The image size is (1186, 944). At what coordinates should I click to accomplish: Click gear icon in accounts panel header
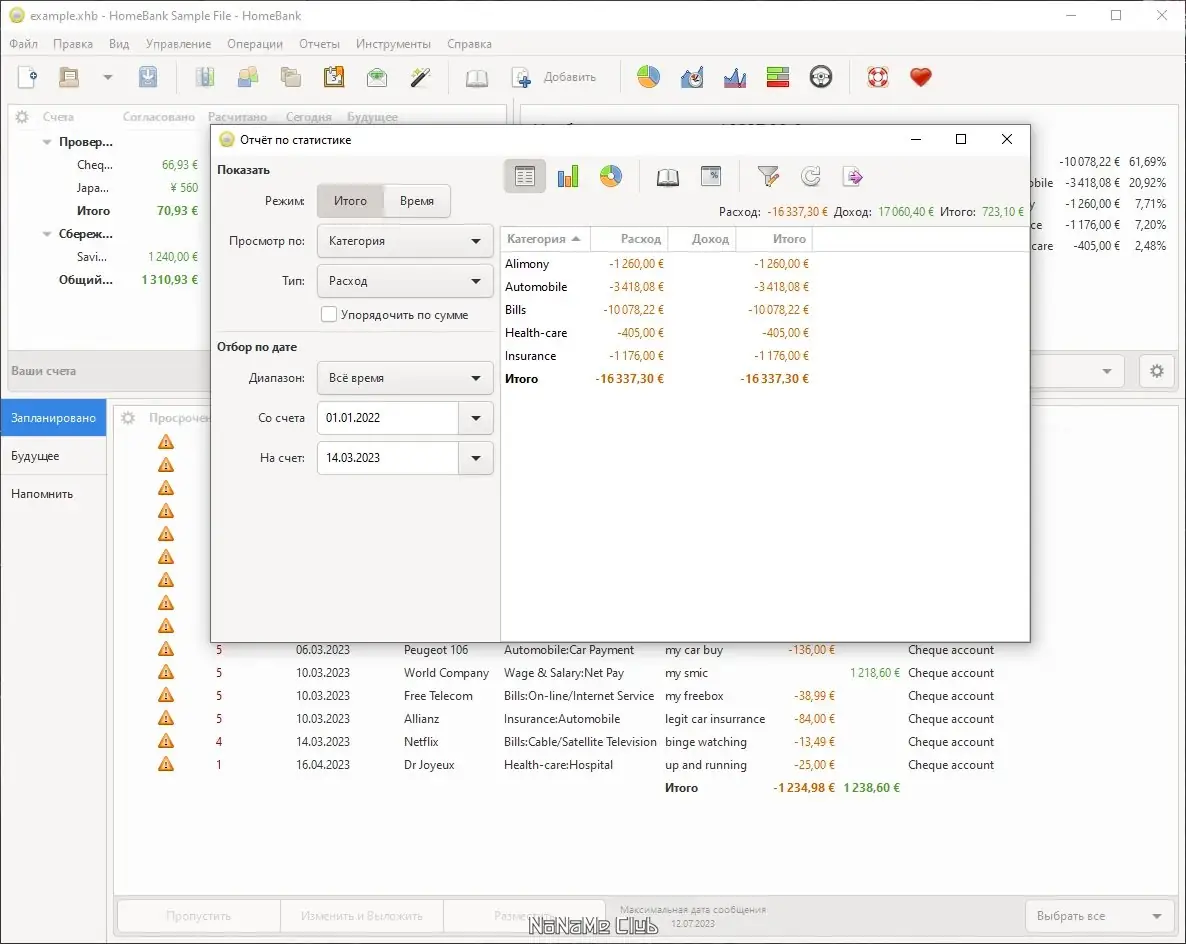point(22,116)
